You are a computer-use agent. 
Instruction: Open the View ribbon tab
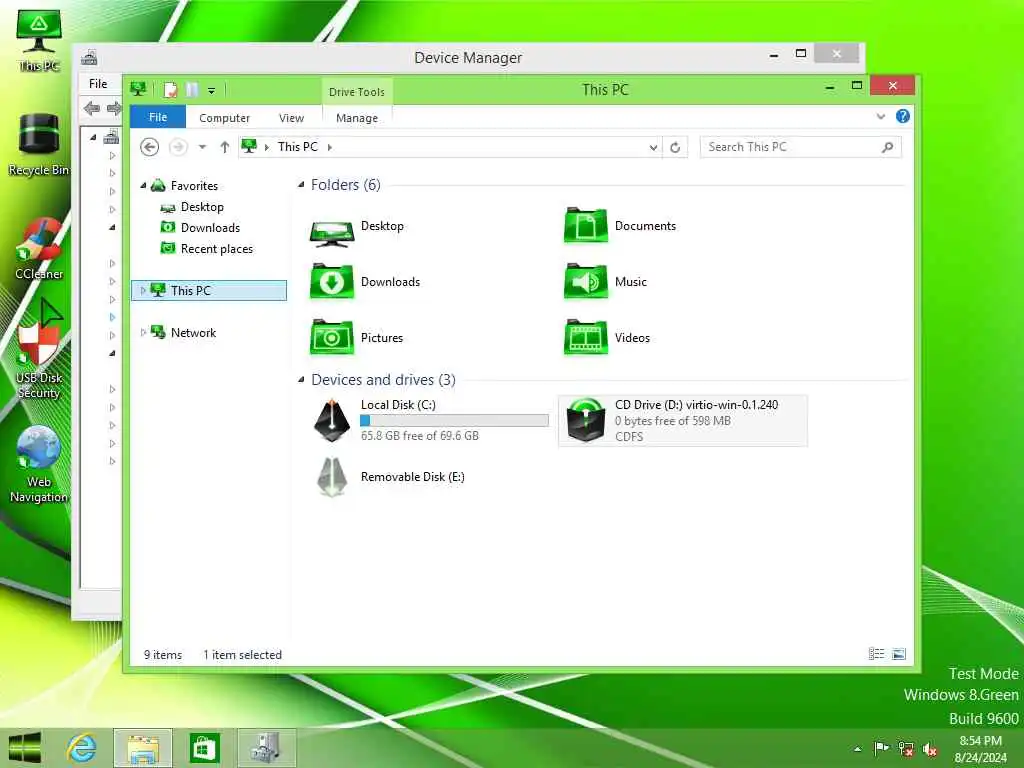291,118
